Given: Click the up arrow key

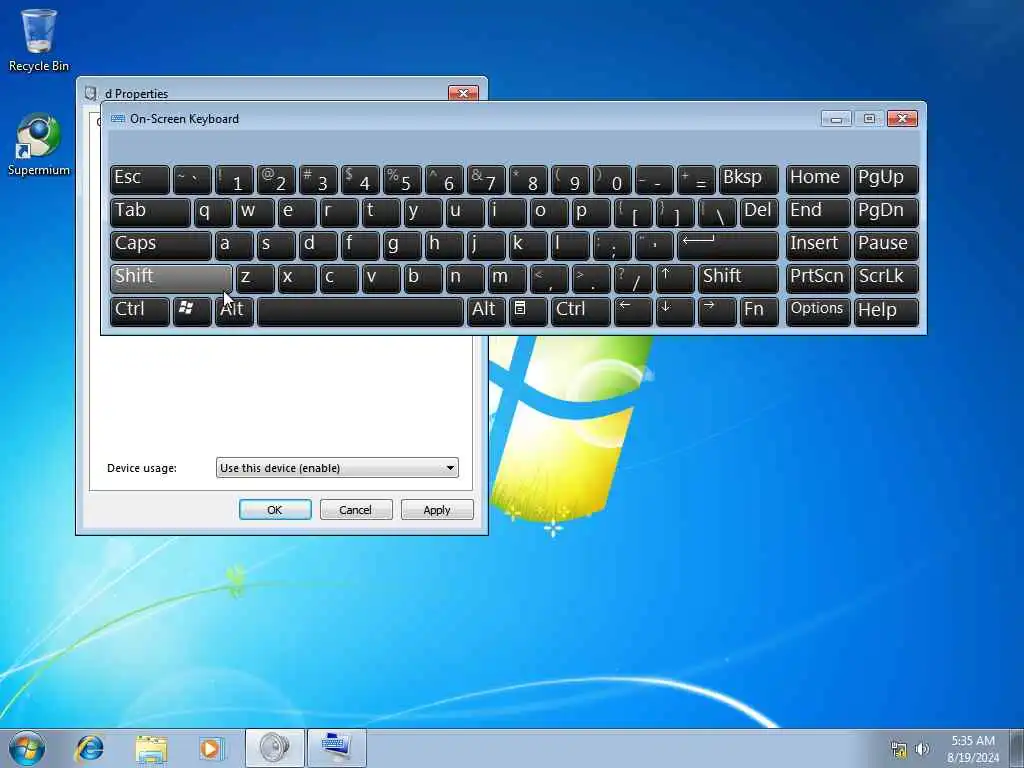Looking at the screenshot, I should [x=675, y=279].
